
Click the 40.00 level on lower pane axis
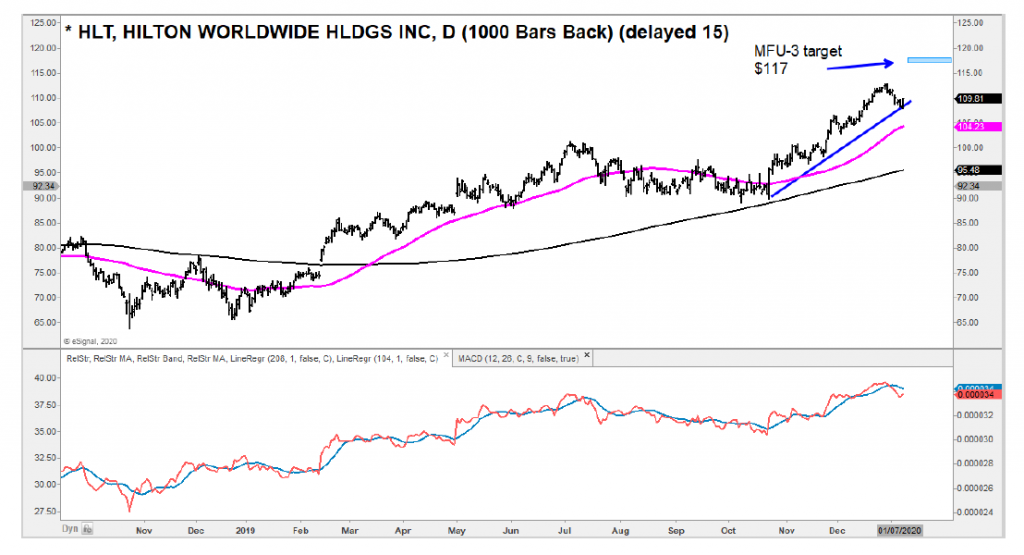click(x=45, y=377)
